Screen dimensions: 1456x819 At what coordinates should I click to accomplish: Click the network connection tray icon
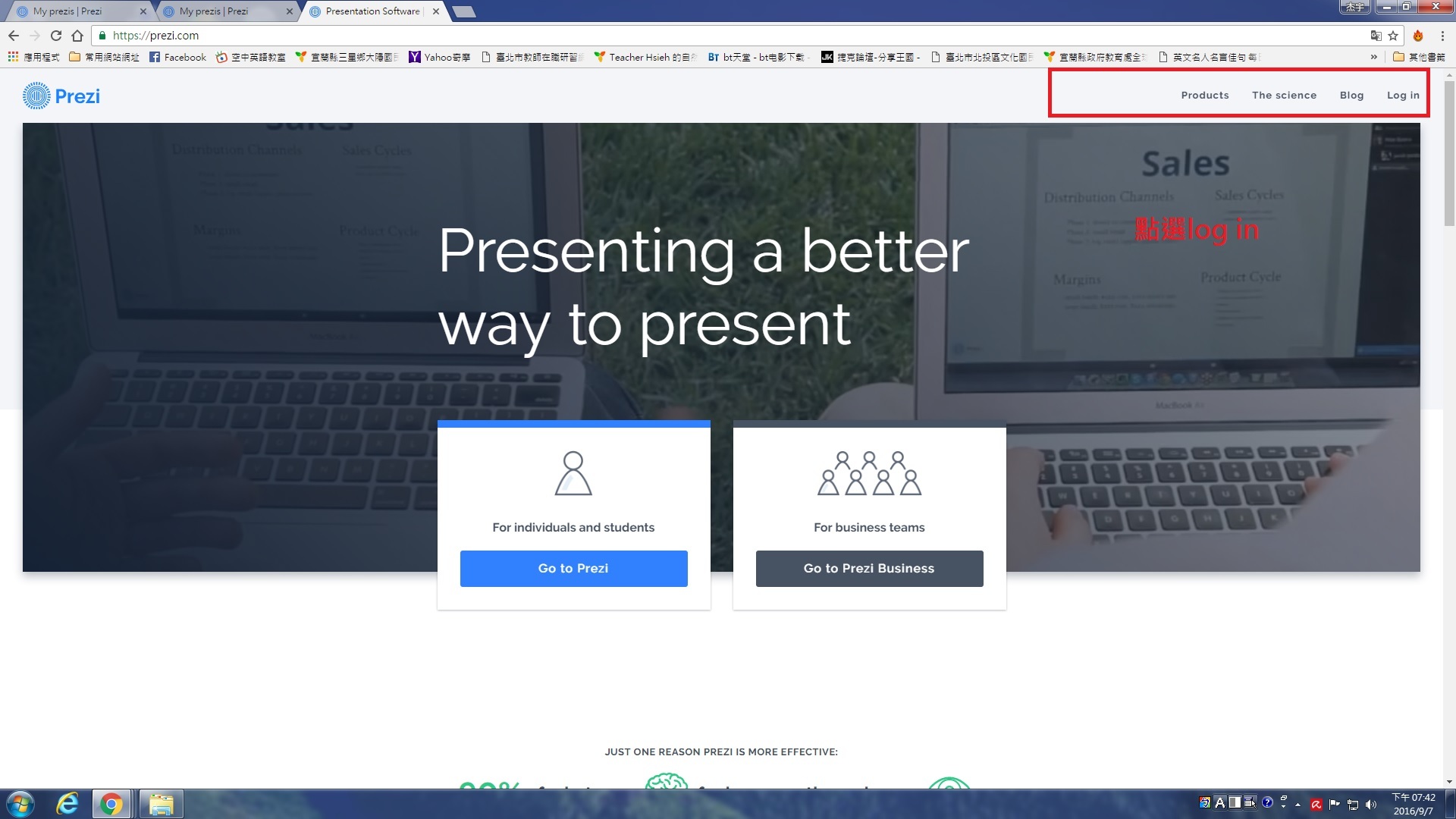(x=1353, y=804)
